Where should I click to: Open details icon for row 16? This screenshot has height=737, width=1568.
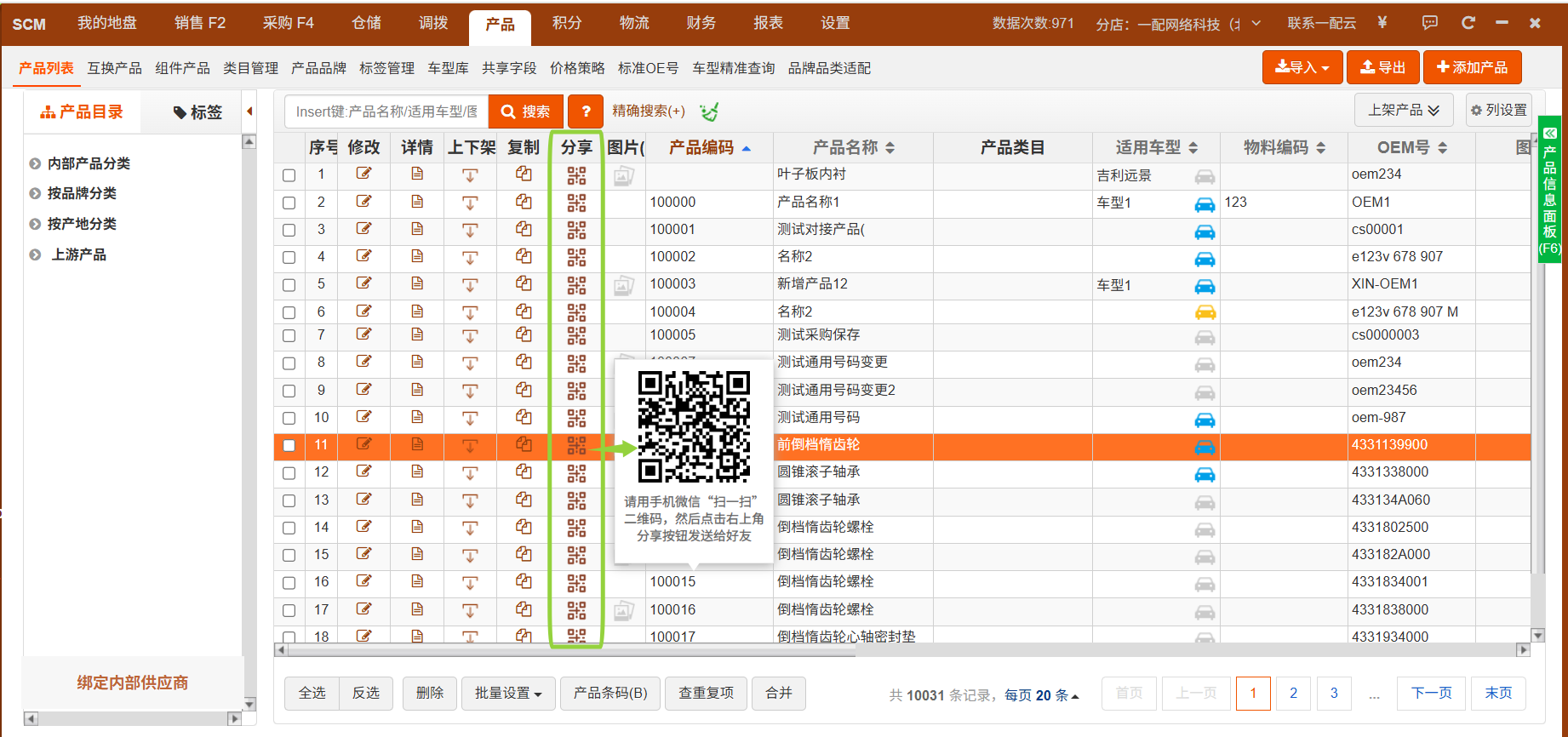point(417,582)
